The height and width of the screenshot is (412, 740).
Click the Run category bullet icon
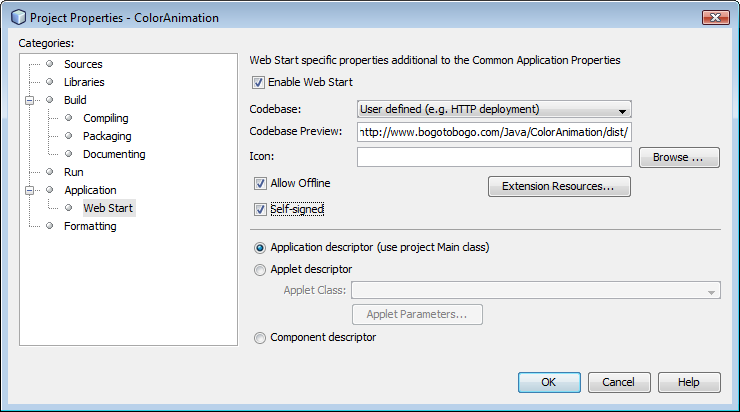point(50,172)
